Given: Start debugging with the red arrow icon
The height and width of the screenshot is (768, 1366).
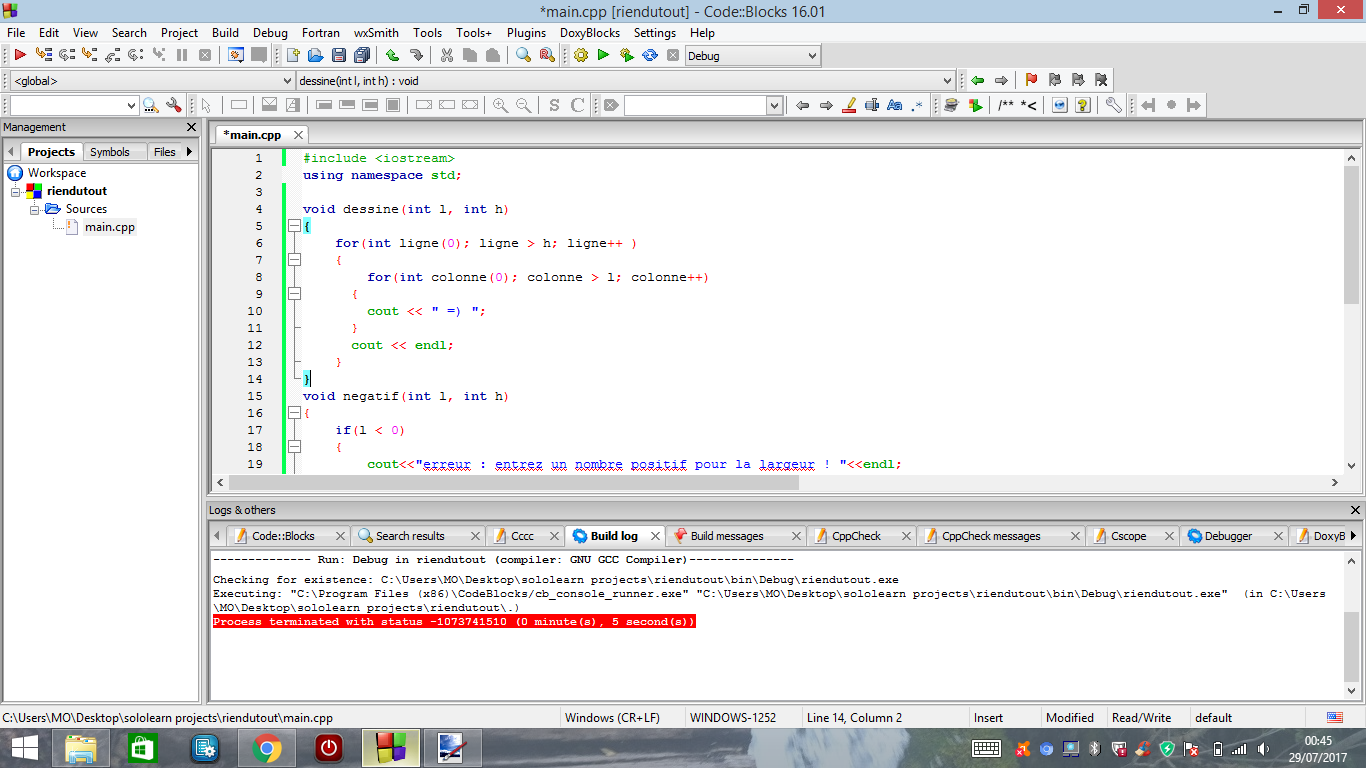Looking at the screenshot, I should point(19,56).
